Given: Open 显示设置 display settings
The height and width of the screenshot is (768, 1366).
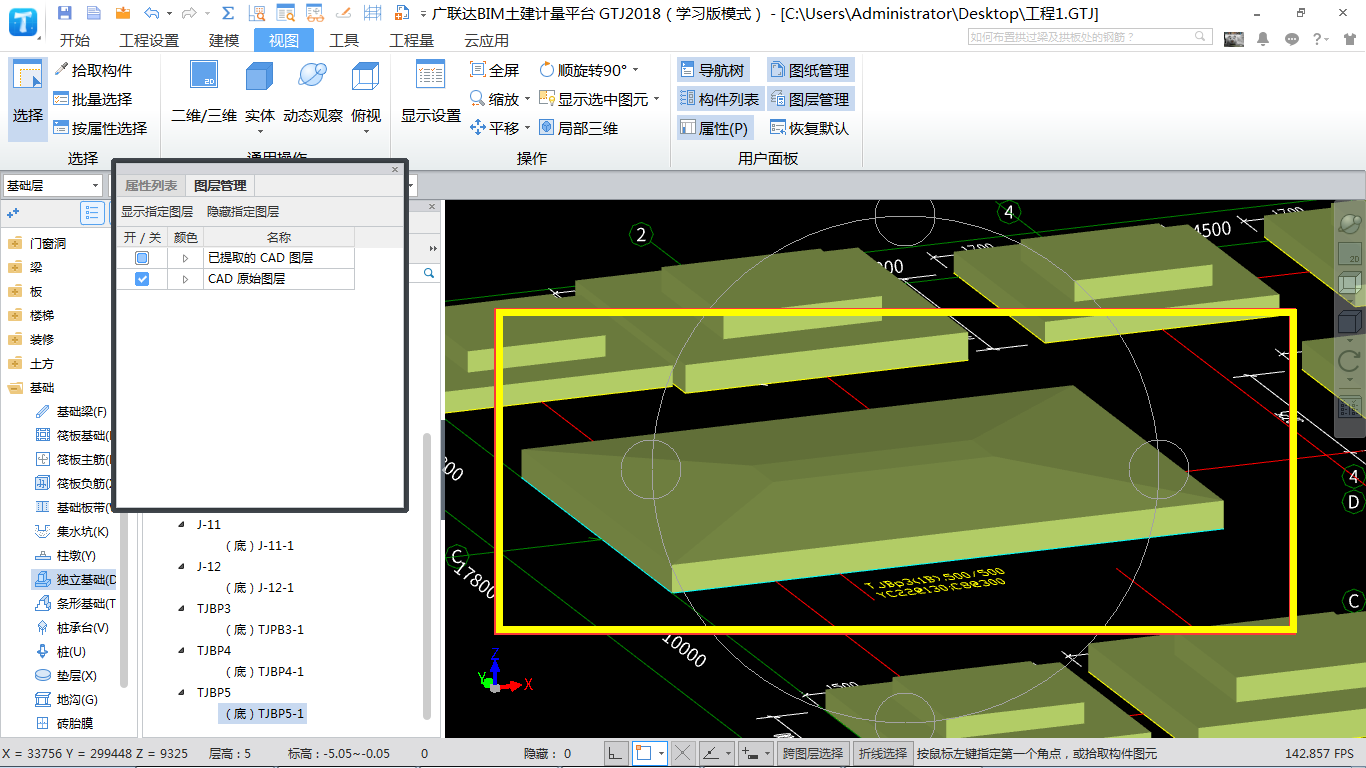Looking at the screenshot, I should 431,93.
